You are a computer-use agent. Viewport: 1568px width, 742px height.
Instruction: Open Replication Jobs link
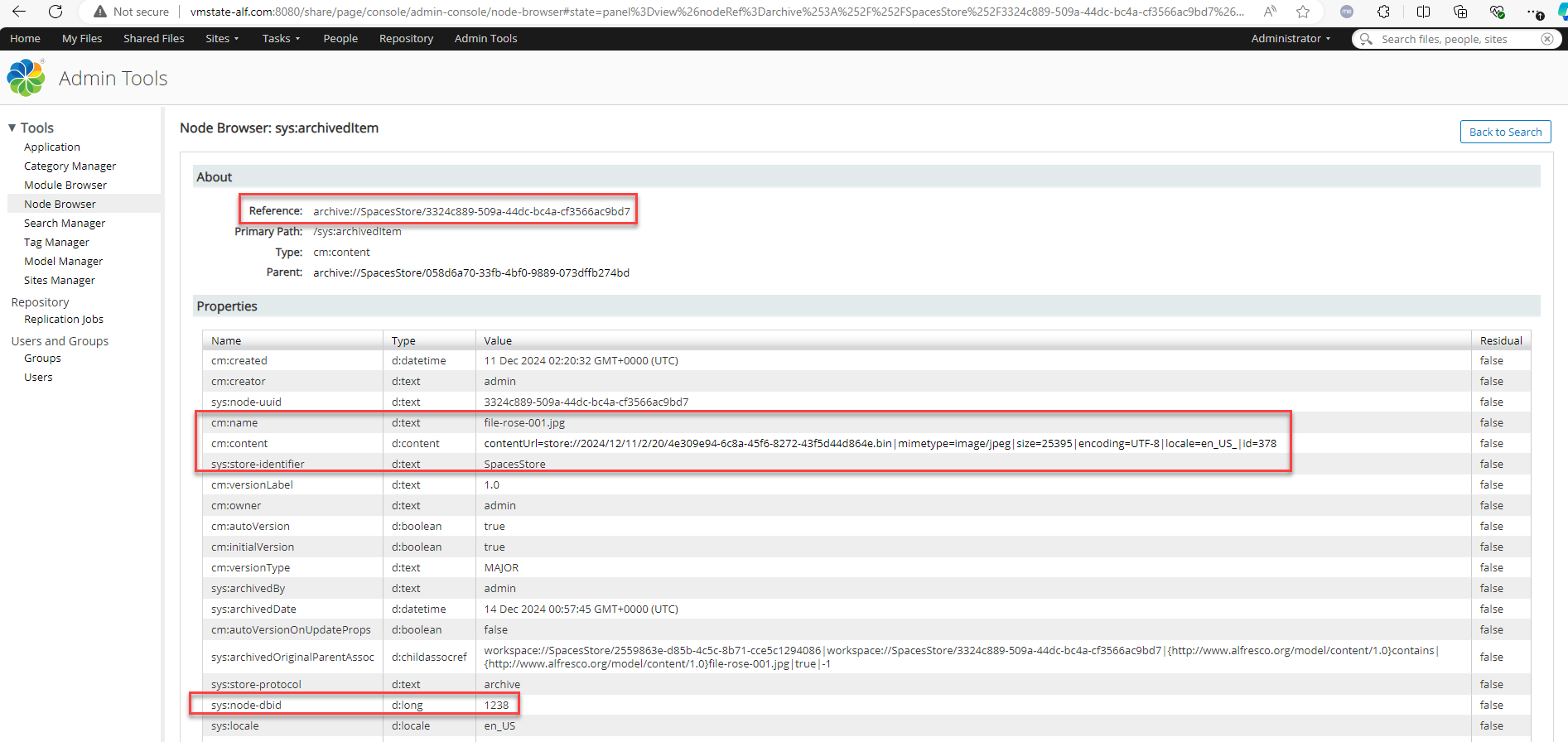click(64, 319)
